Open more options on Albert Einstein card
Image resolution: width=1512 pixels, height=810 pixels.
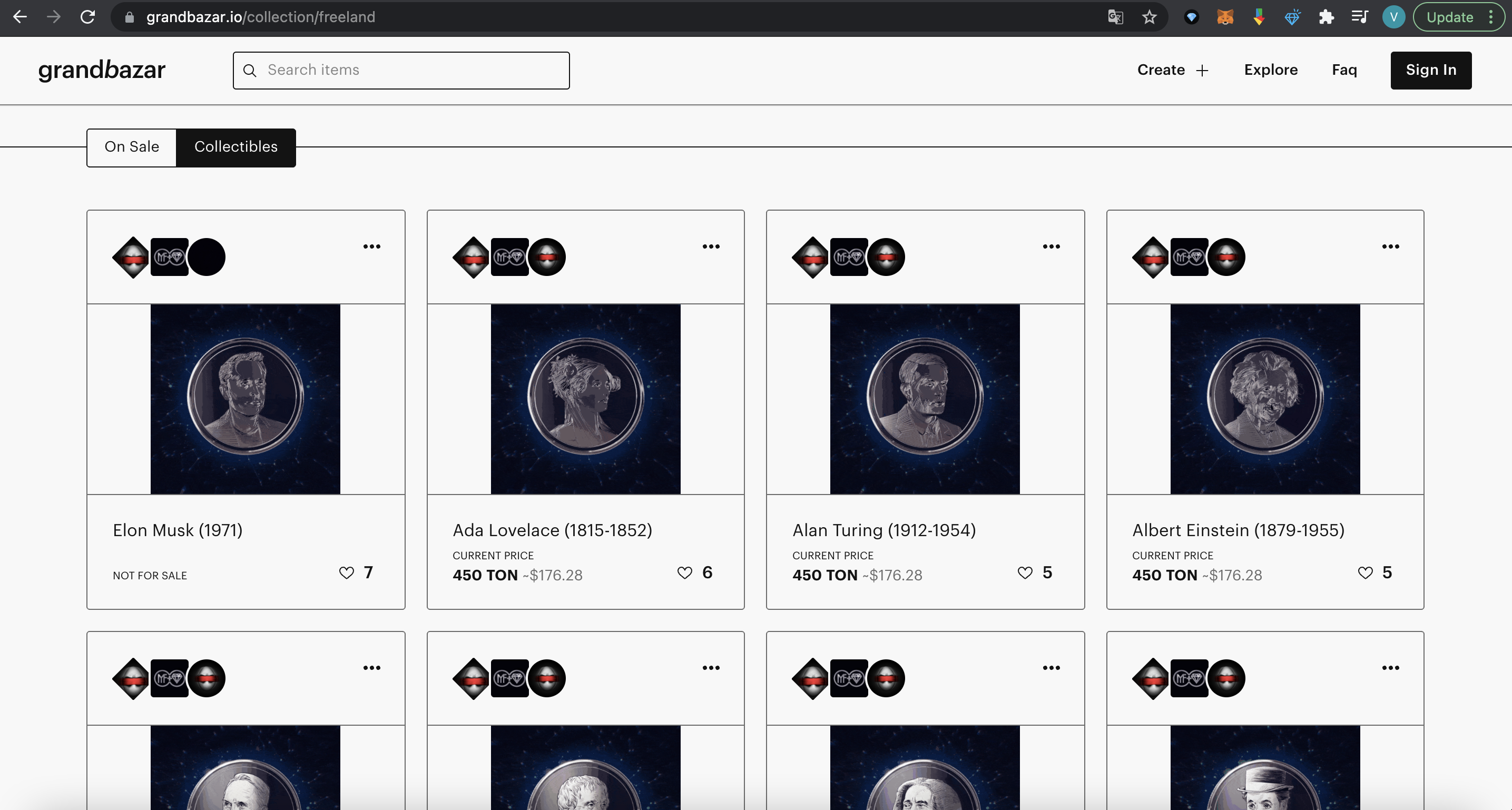tap(1390, 246)
